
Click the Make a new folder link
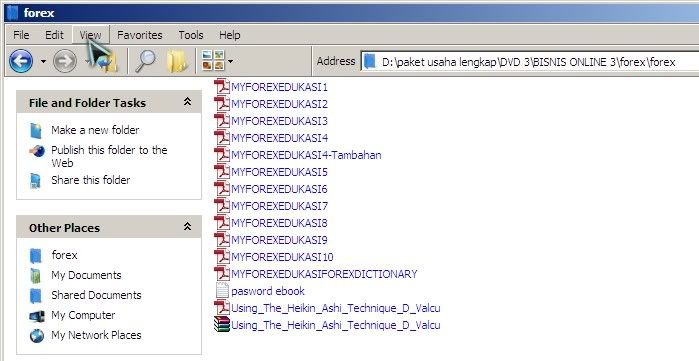tap(95, 130)
